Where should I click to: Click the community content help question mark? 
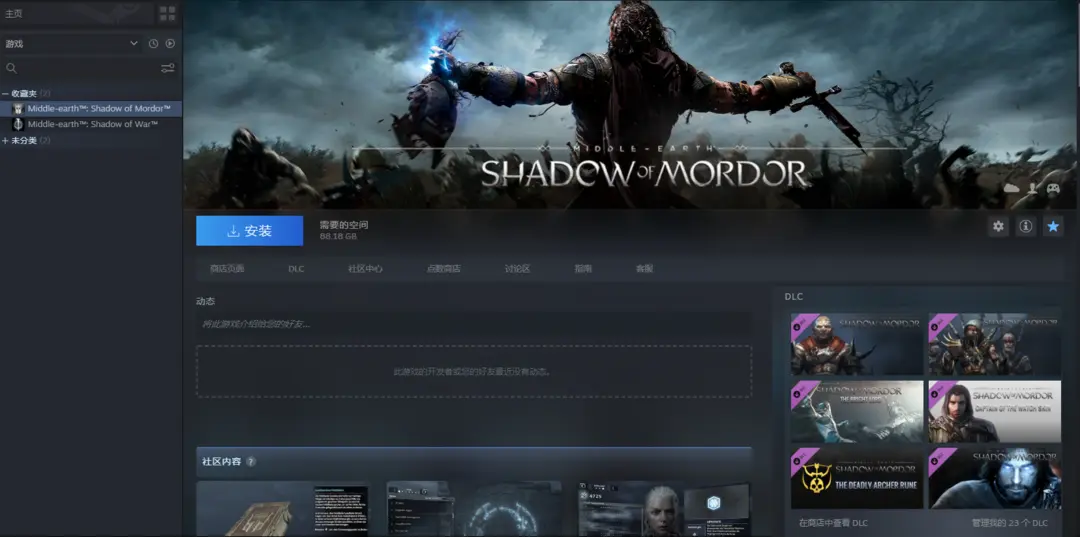click(251, 461)
